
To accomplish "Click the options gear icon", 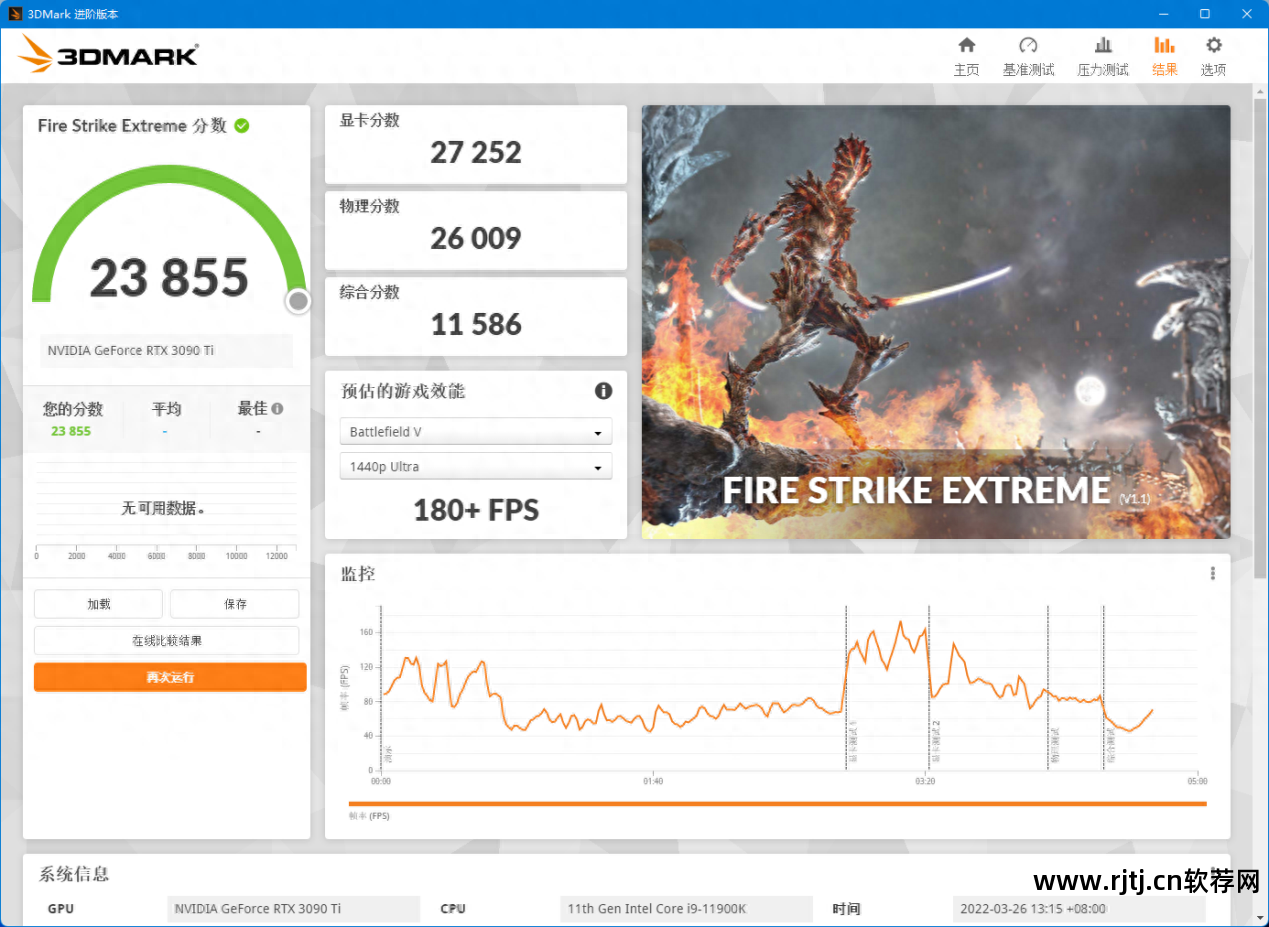I will coord(1213,45).
